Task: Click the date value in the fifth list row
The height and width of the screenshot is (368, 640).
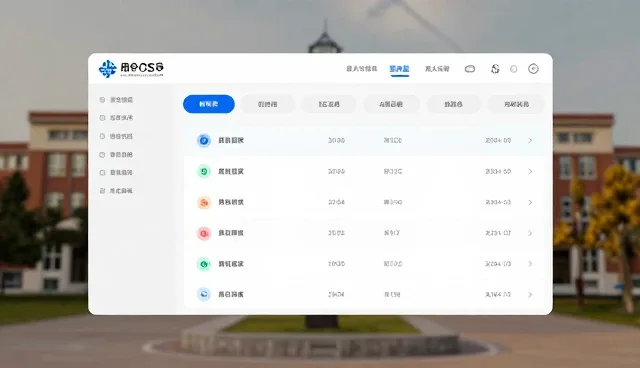Action: [x=498, y=264]
